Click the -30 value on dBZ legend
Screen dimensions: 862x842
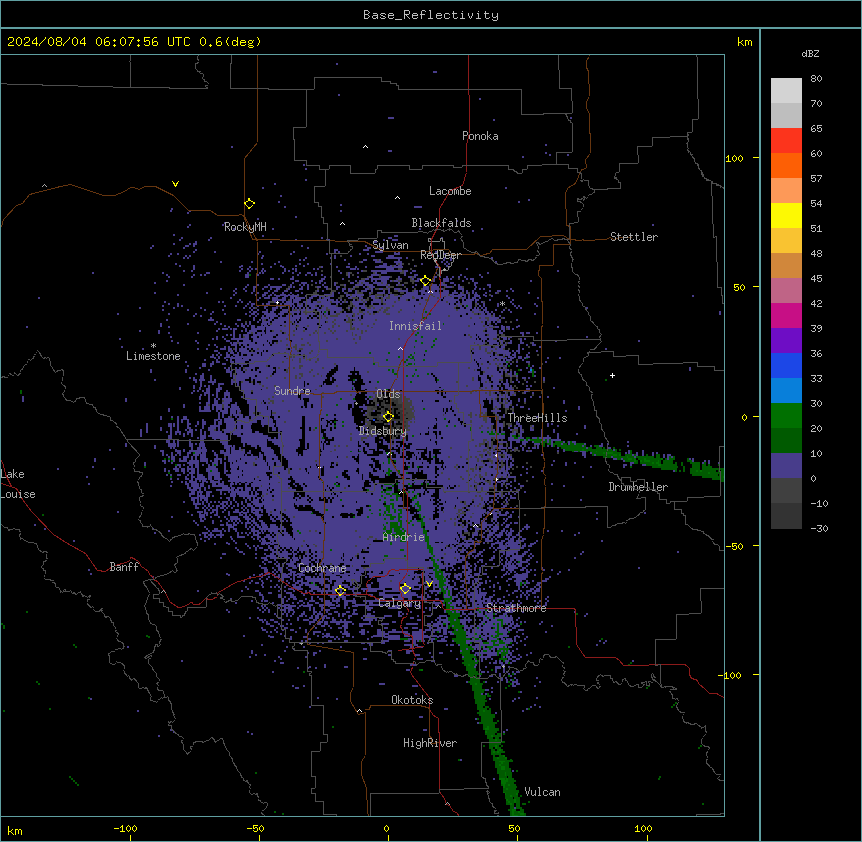point(819,529)
